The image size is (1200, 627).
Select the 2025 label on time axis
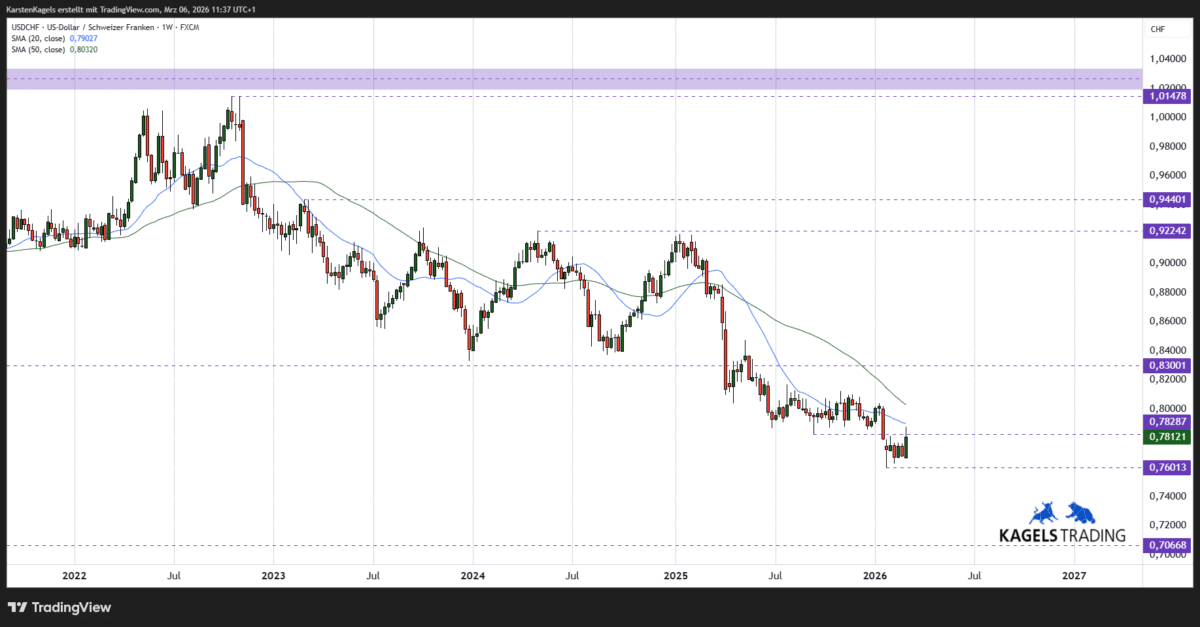tap(675, 576)
